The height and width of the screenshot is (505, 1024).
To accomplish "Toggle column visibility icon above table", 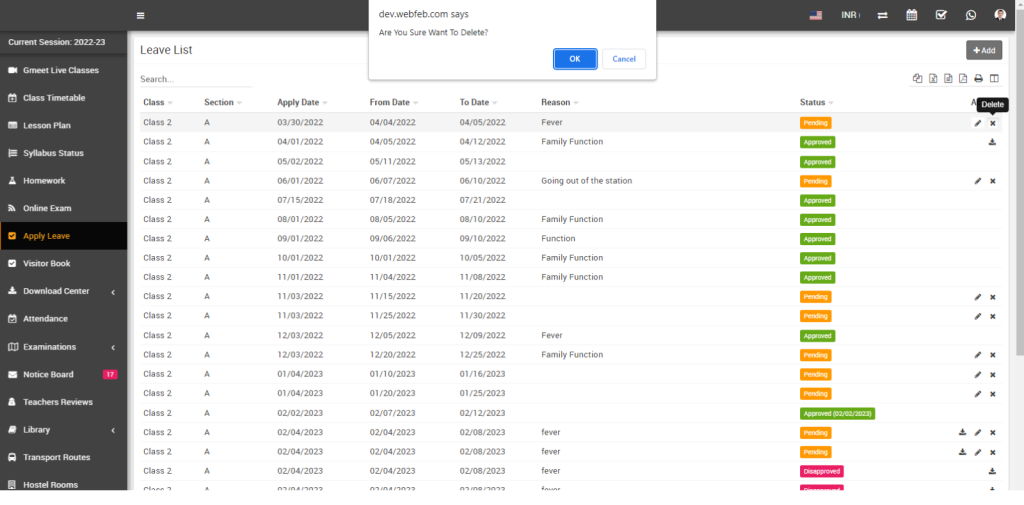I will tap(993, 79).
